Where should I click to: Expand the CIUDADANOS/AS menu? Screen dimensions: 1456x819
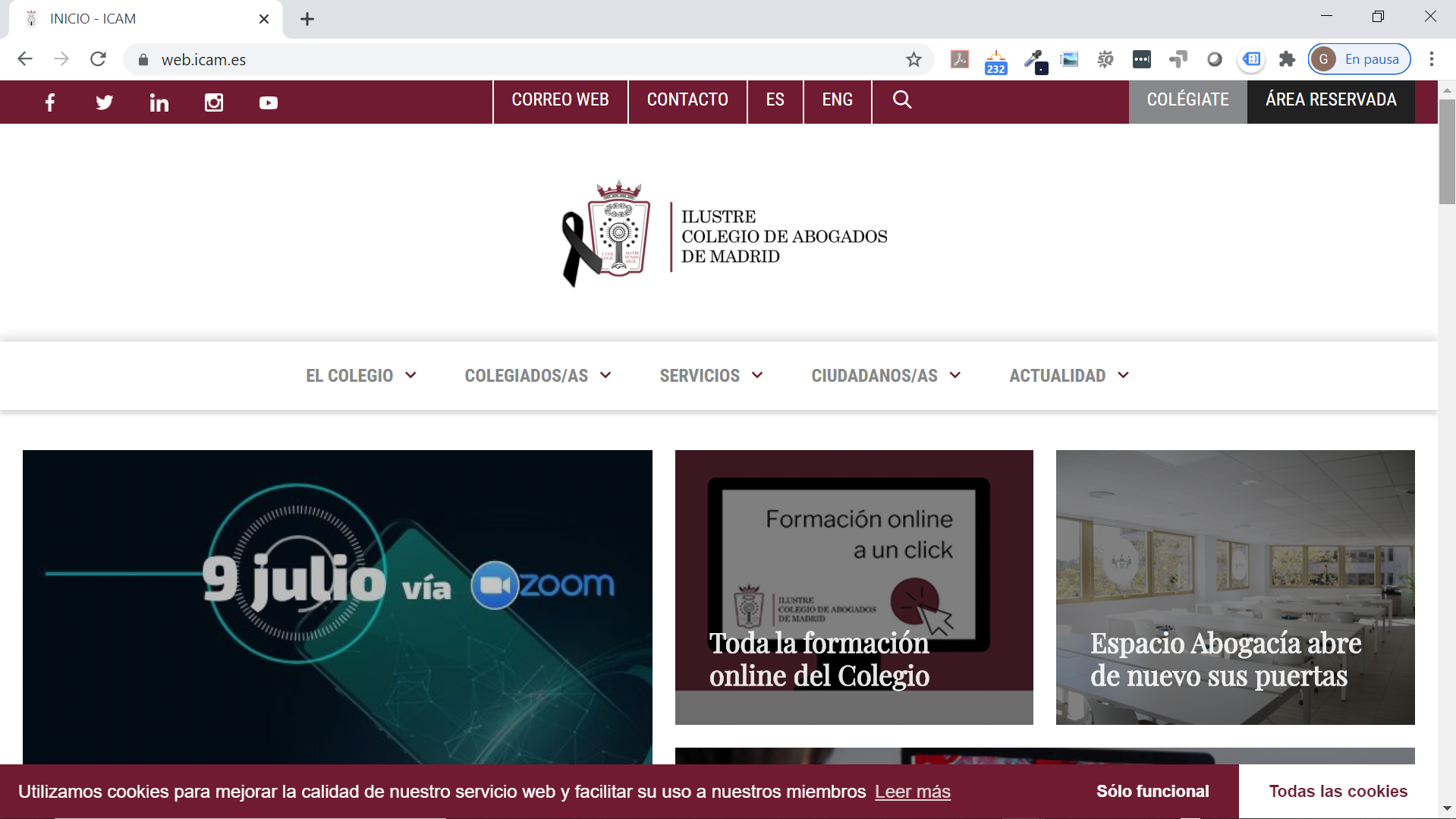pyautogui.click(x=886, y=376)
